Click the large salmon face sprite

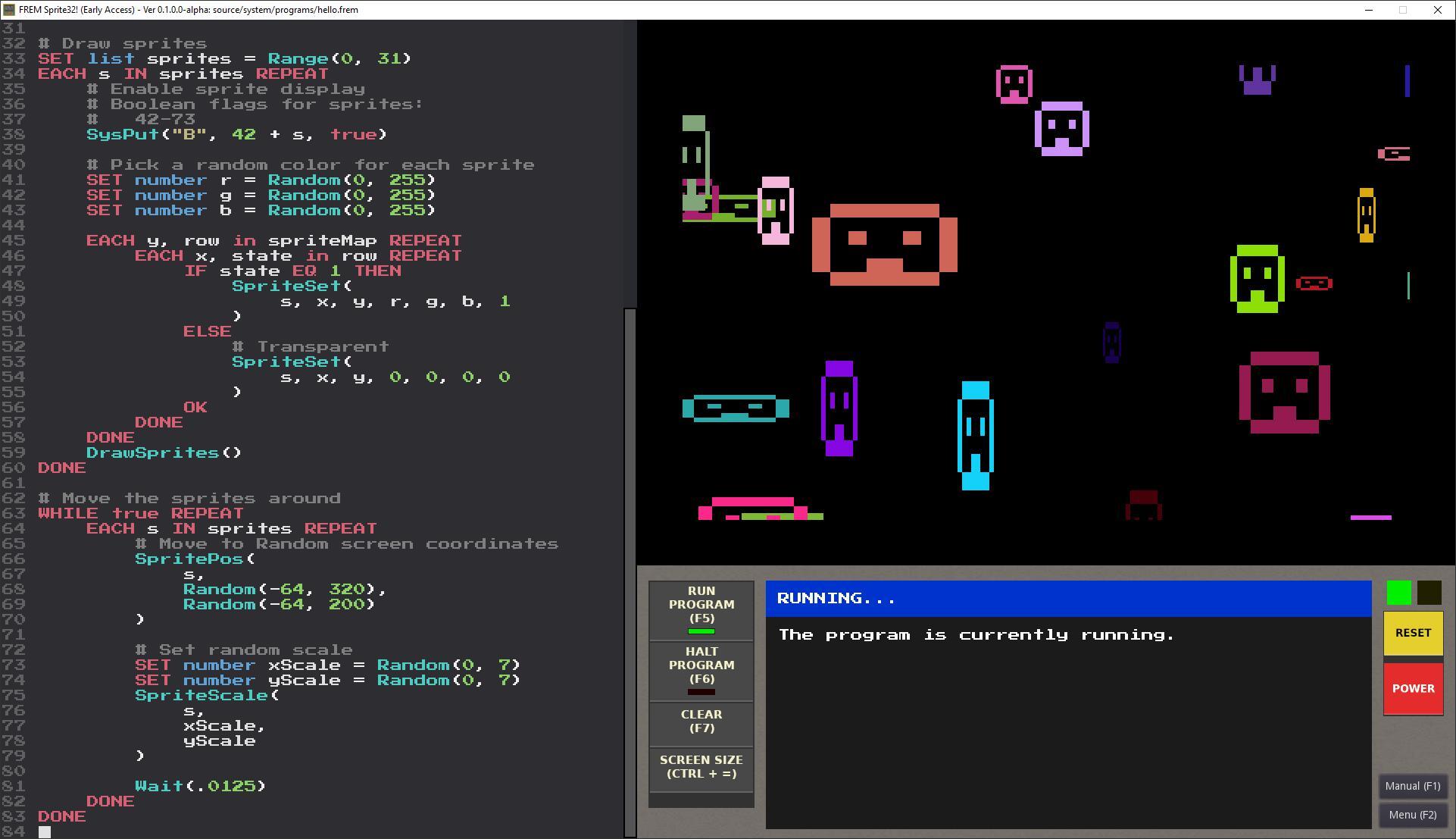click(884, 244)
